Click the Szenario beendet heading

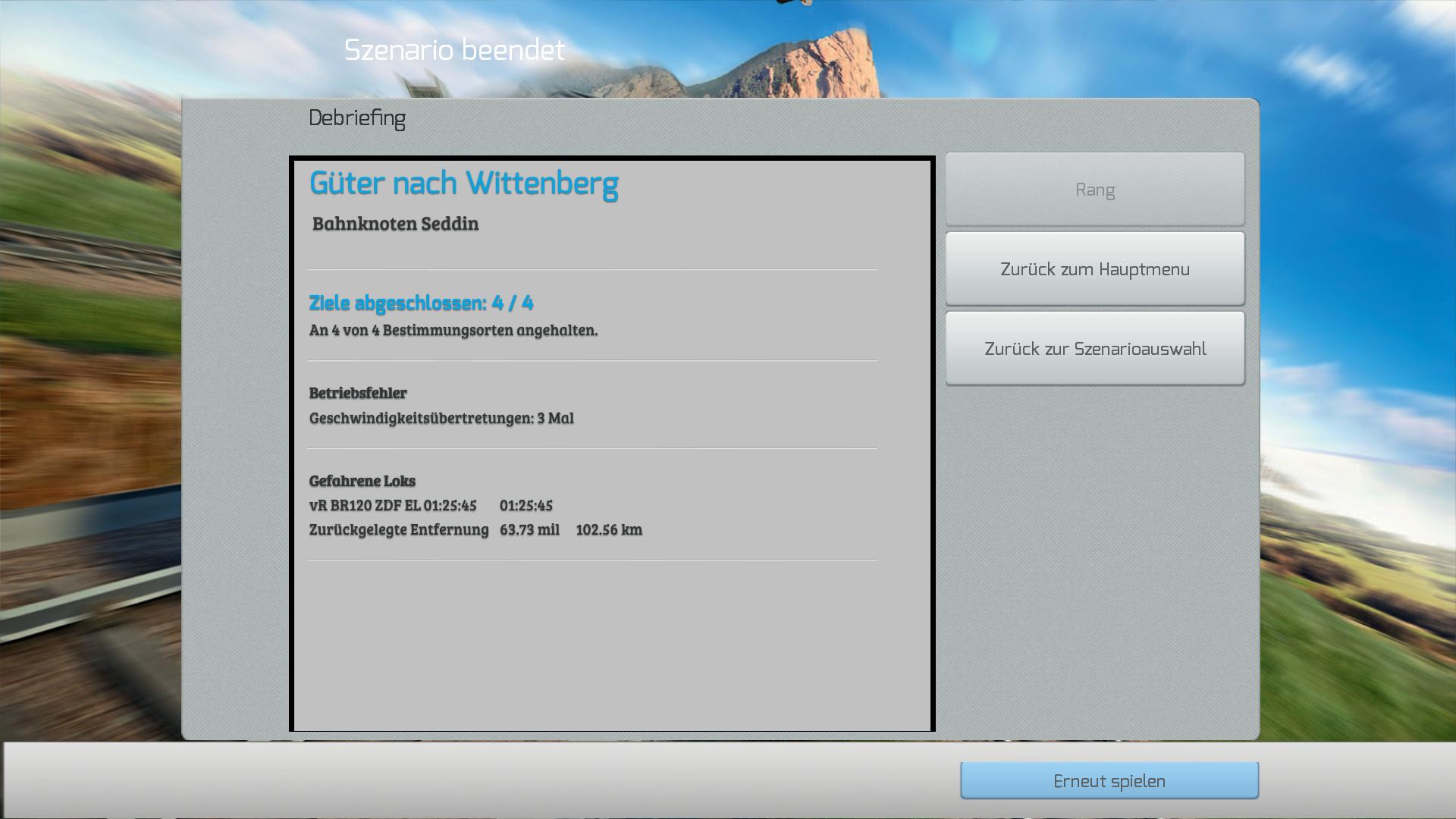454,51
